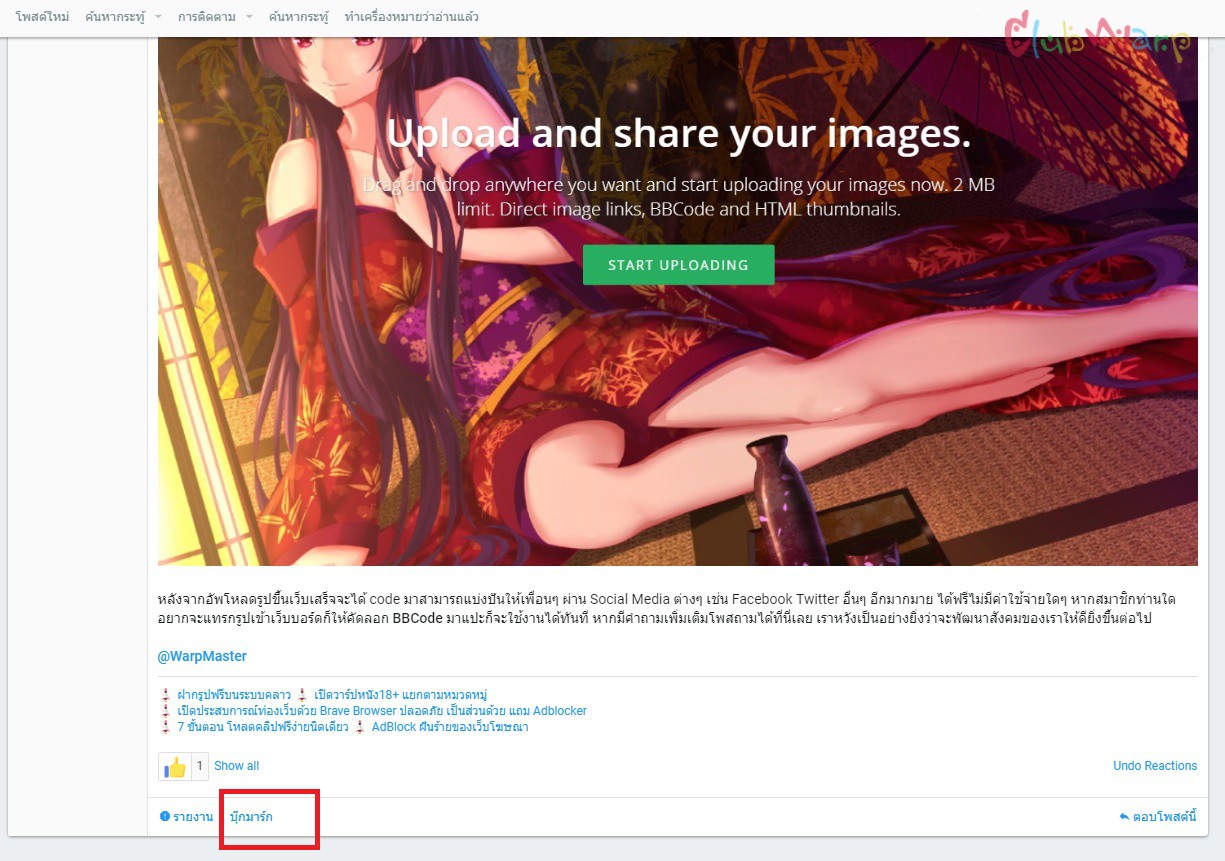Click the report exclamation icon
This screenshot has width=1225, height=861.
click(165, 817)
